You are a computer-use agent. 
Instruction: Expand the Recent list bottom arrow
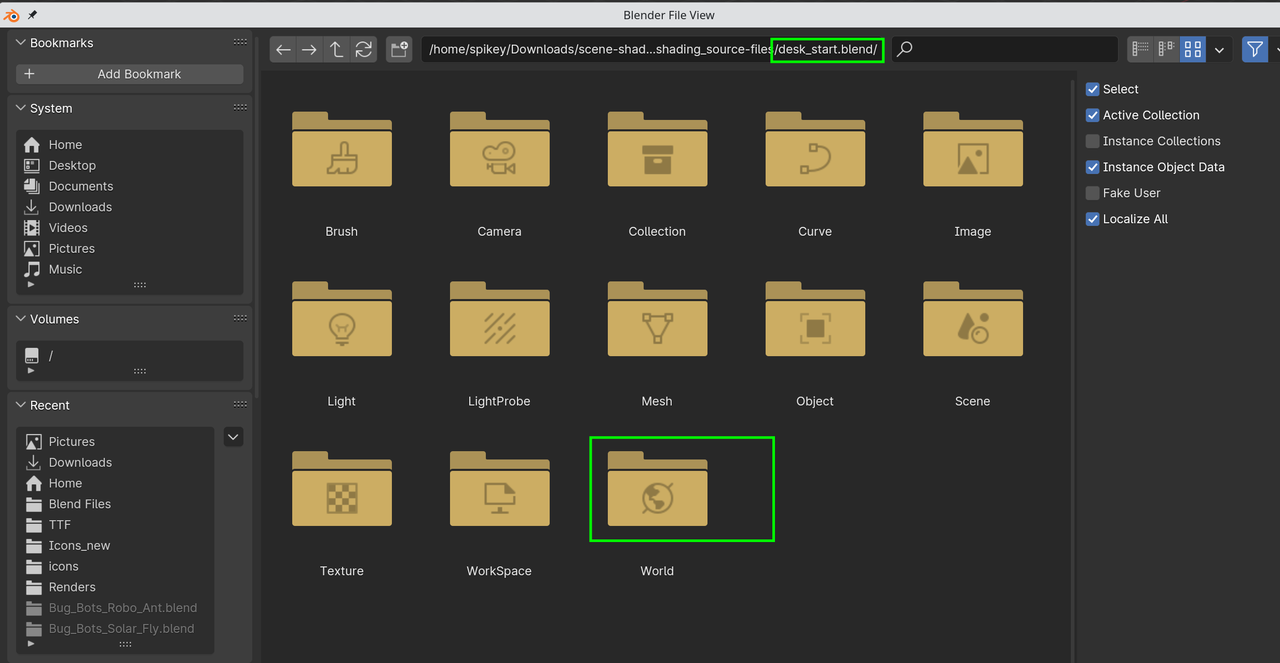pyautogui.click(x=31, y=644)
